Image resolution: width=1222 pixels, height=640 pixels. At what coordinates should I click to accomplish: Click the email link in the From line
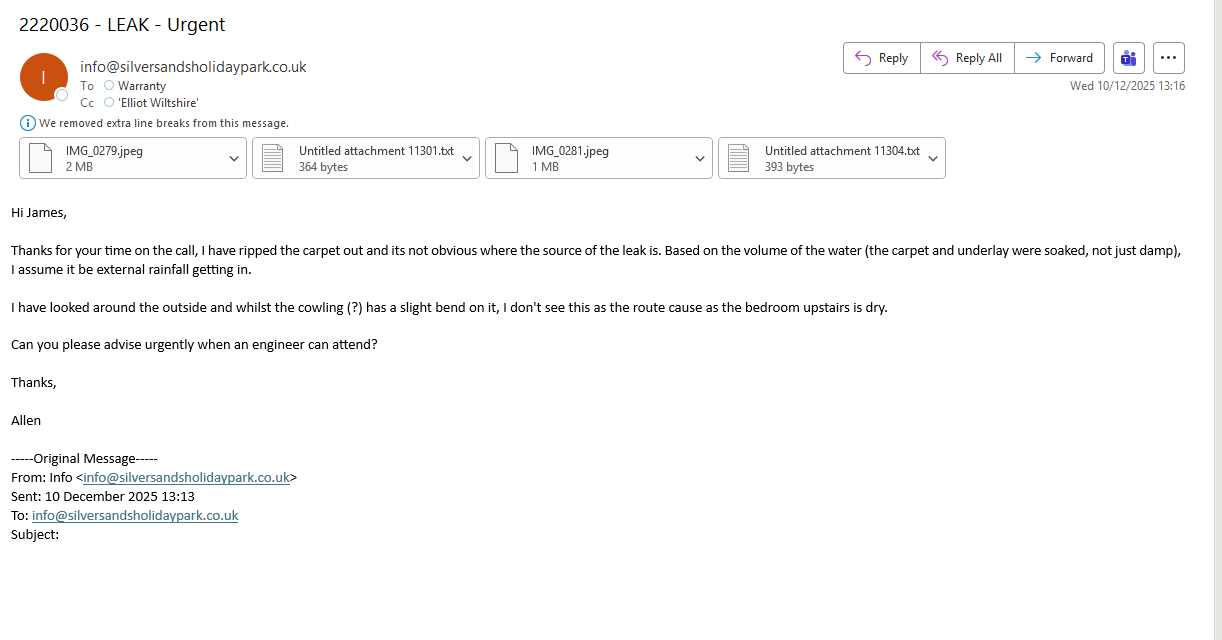click(186, 478)
